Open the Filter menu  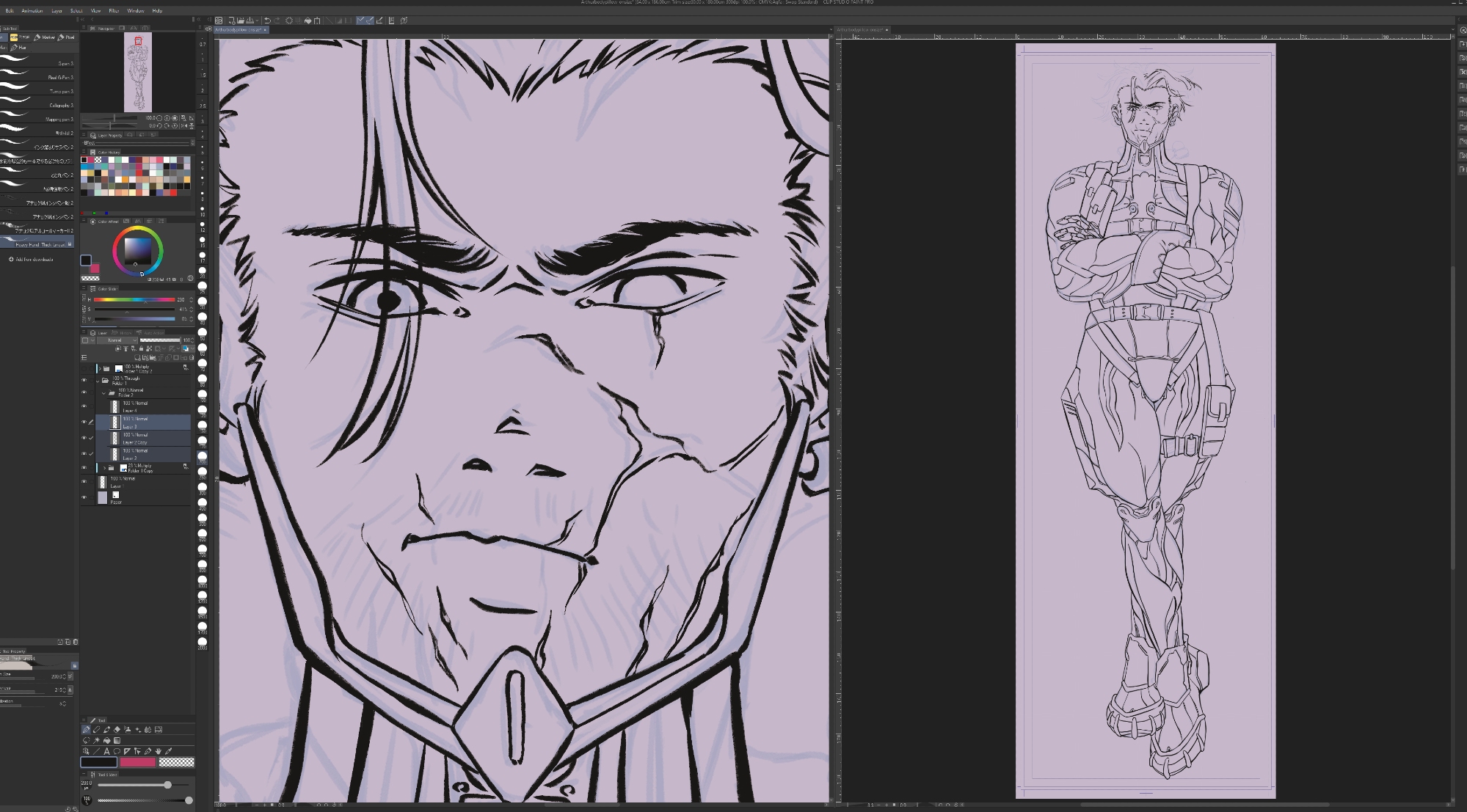[114, 11]
